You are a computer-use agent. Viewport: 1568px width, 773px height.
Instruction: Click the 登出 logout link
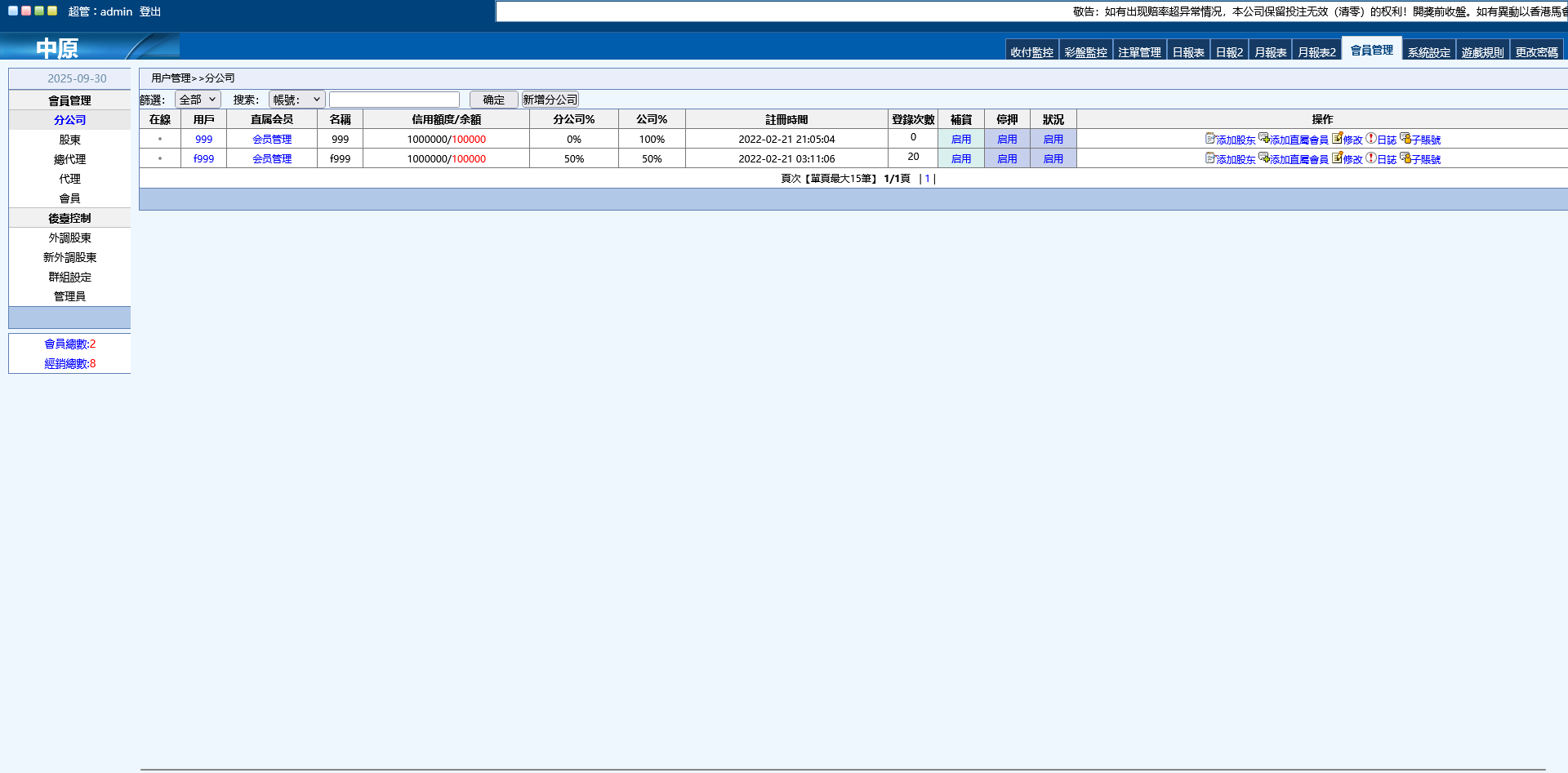(x=150, y=11)
